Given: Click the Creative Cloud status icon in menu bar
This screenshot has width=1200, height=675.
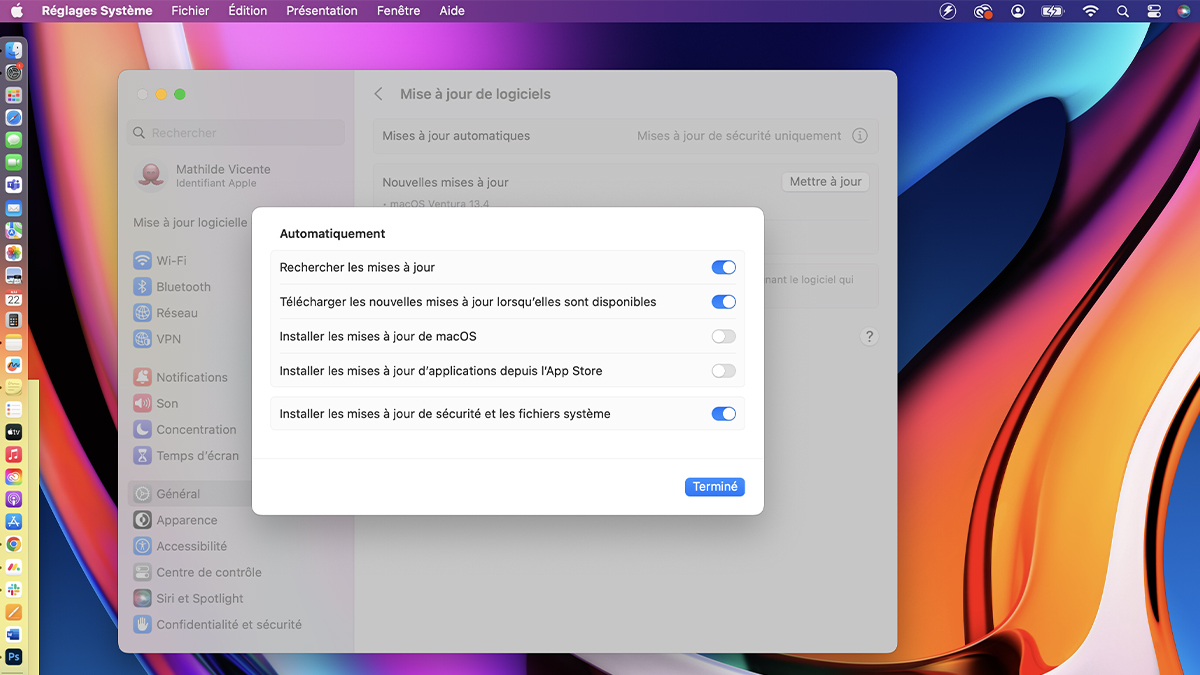Looking at the screenshot, I should pos(983,11).
